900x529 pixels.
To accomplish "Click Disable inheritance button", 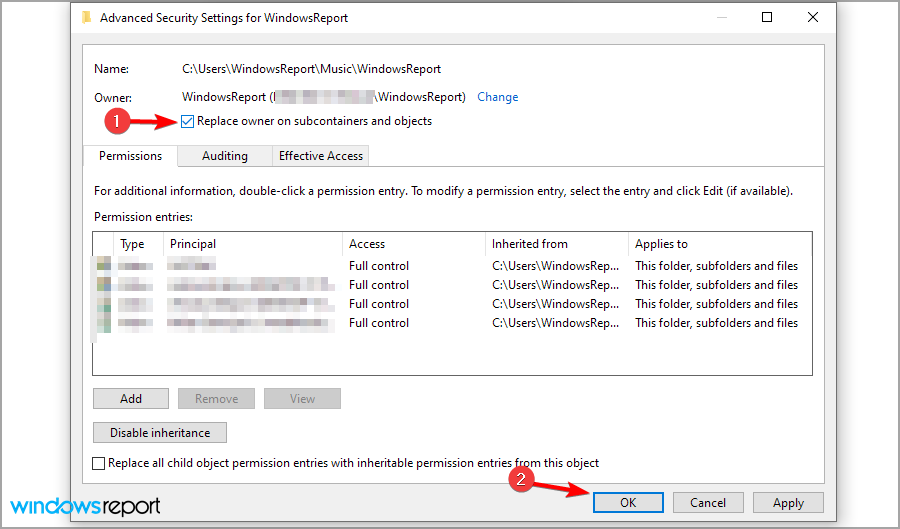I will coord(160,433).
